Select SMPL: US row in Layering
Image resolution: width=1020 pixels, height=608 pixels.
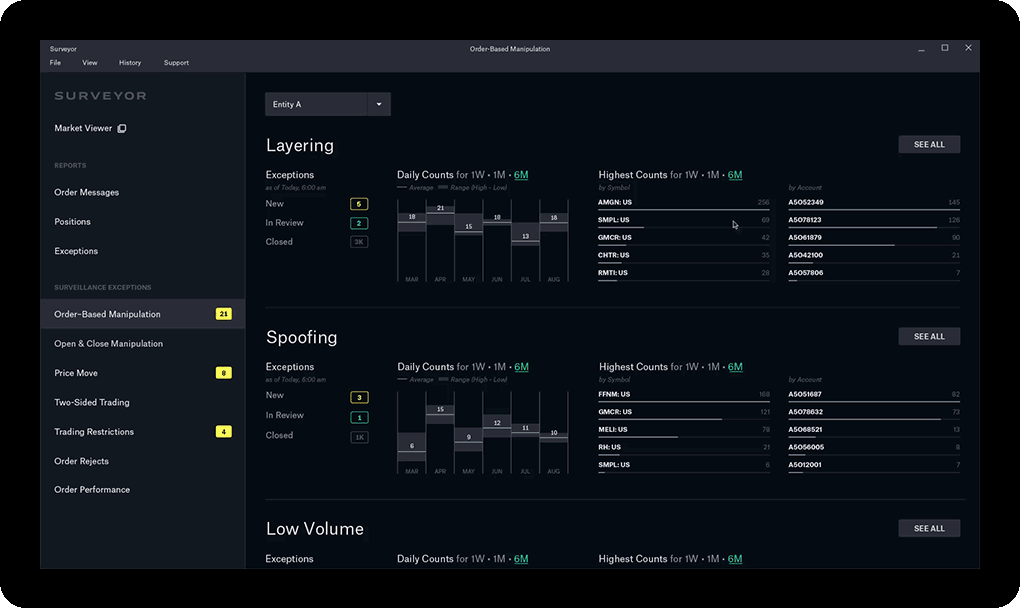684,221
